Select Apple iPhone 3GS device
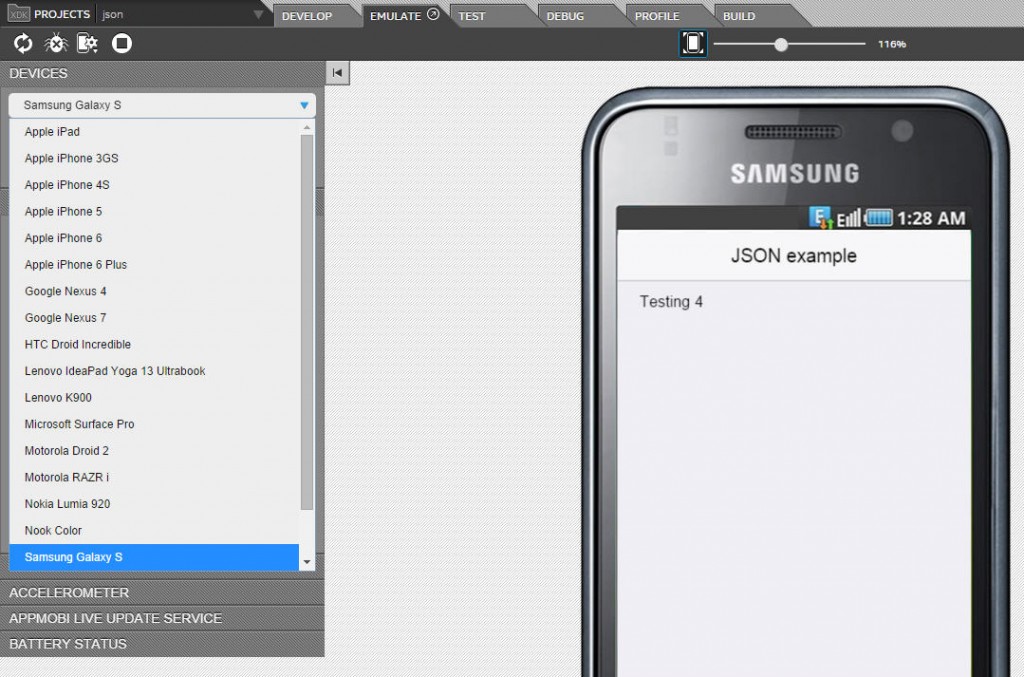Viewport: 1024px width, 677px height. (154, 159)
